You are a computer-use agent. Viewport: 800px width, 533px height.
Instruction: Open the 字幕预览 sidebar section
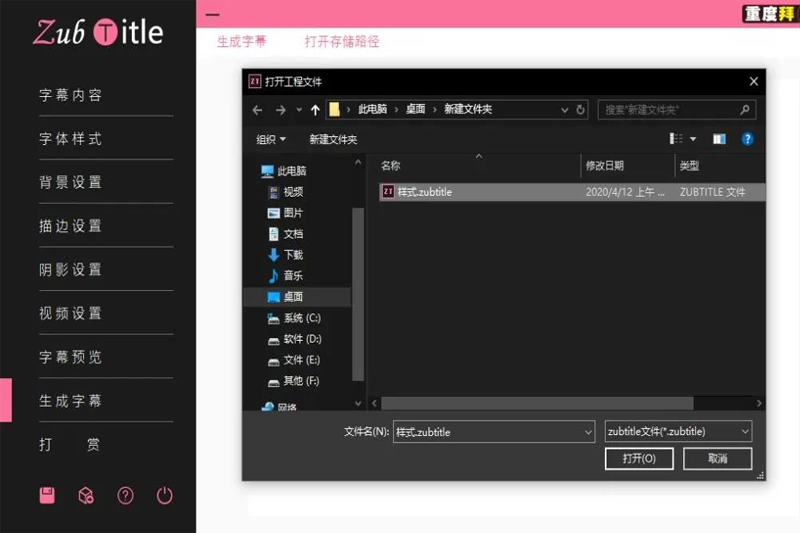click(70, 357)
